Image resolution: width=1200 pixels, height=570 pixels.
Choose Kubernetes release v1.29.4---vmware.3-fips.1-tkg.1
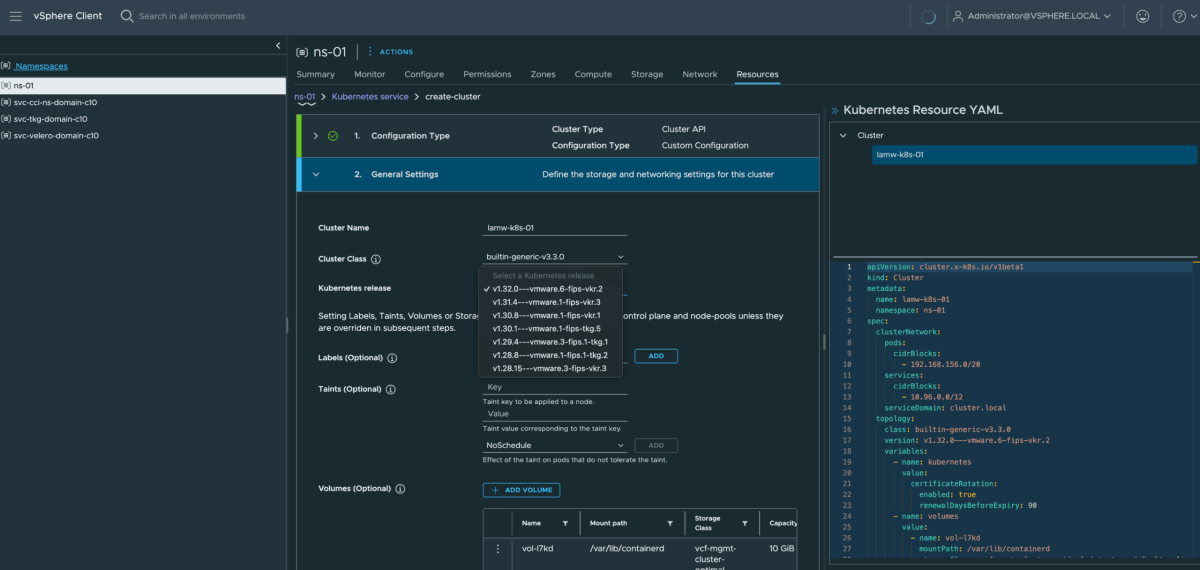[550, 342]
